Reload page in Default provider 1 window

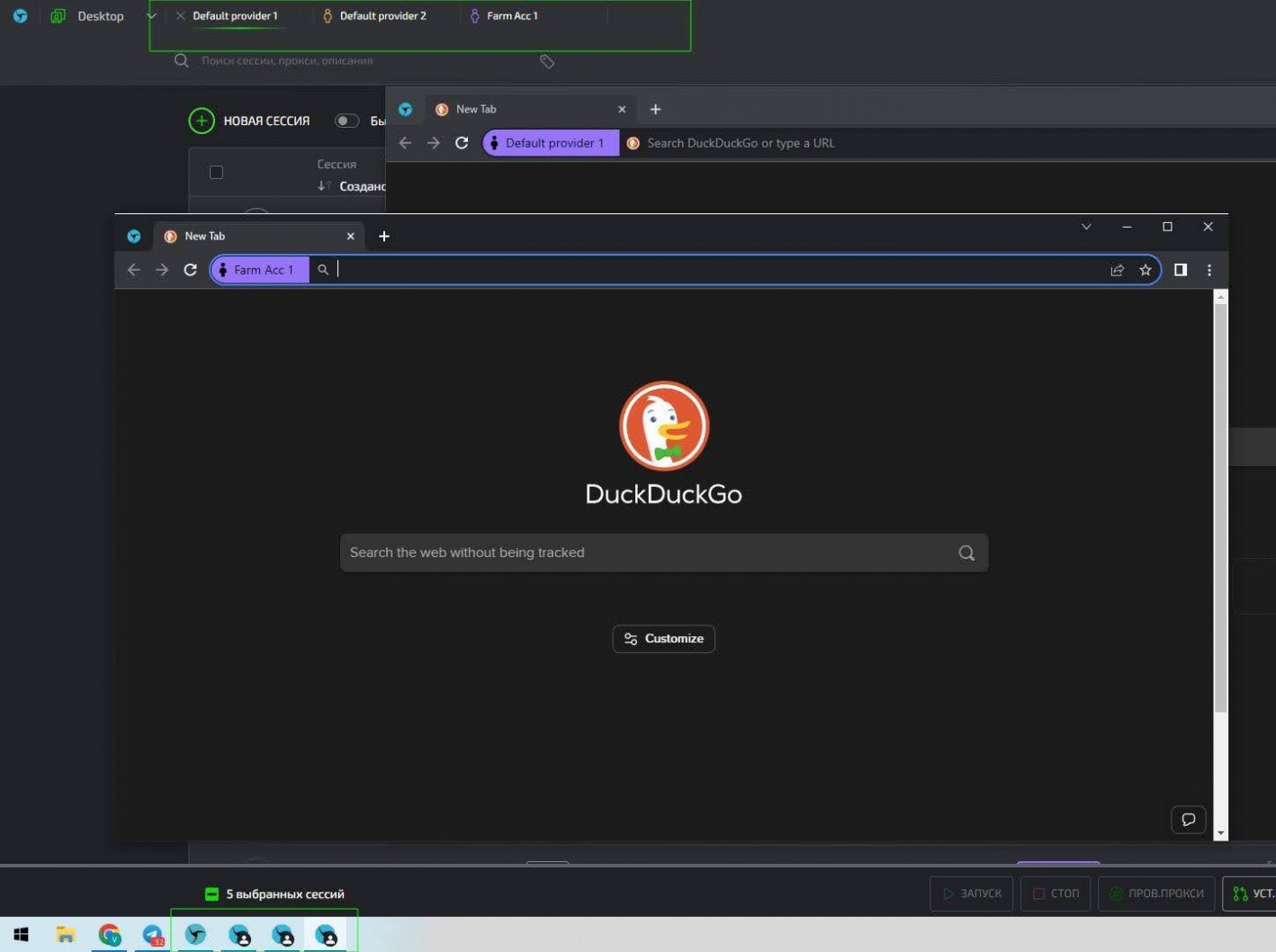pyautogui.click(x=462, y=143)
